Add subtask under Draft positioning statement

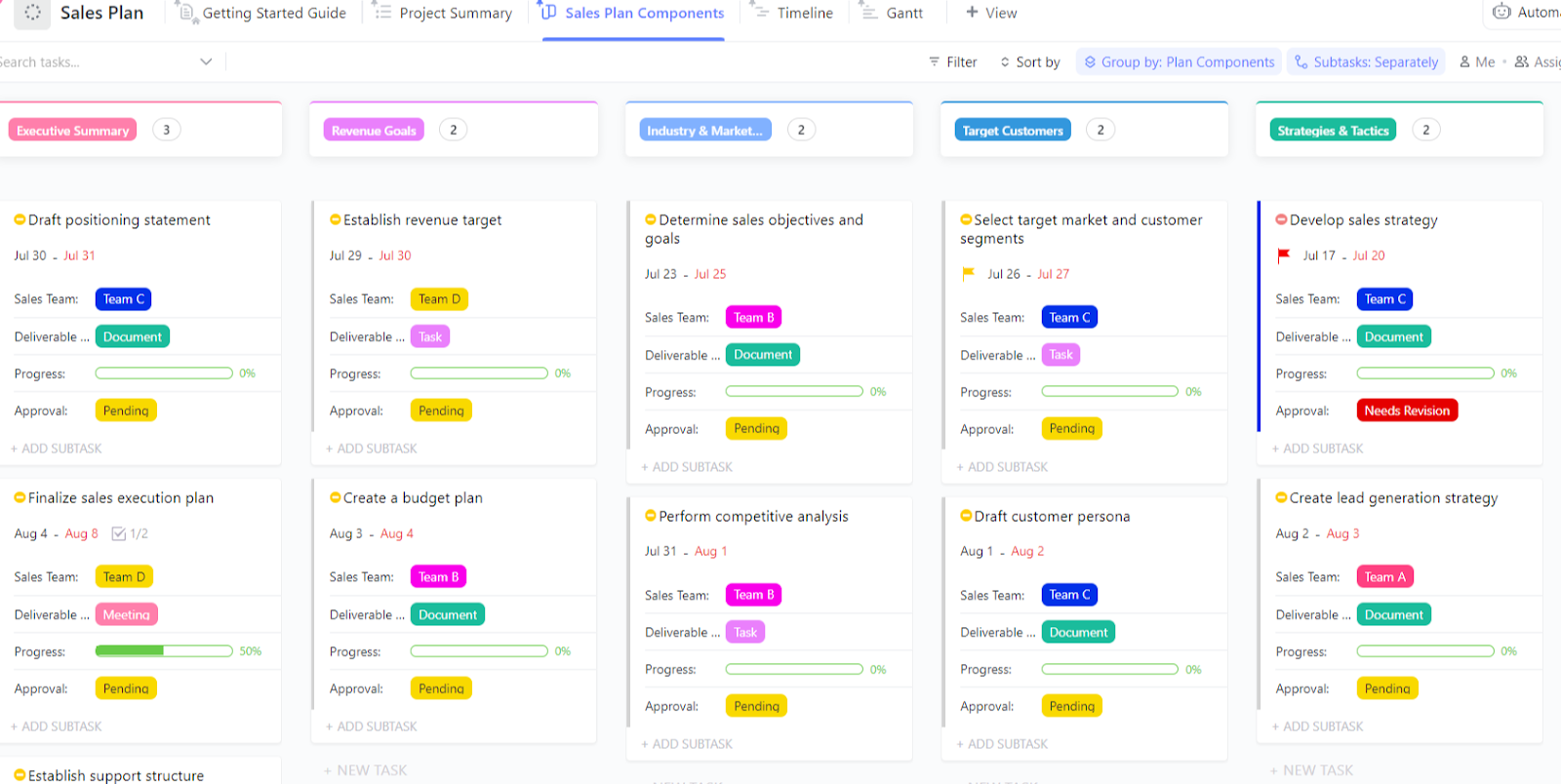tap(57, 449)
